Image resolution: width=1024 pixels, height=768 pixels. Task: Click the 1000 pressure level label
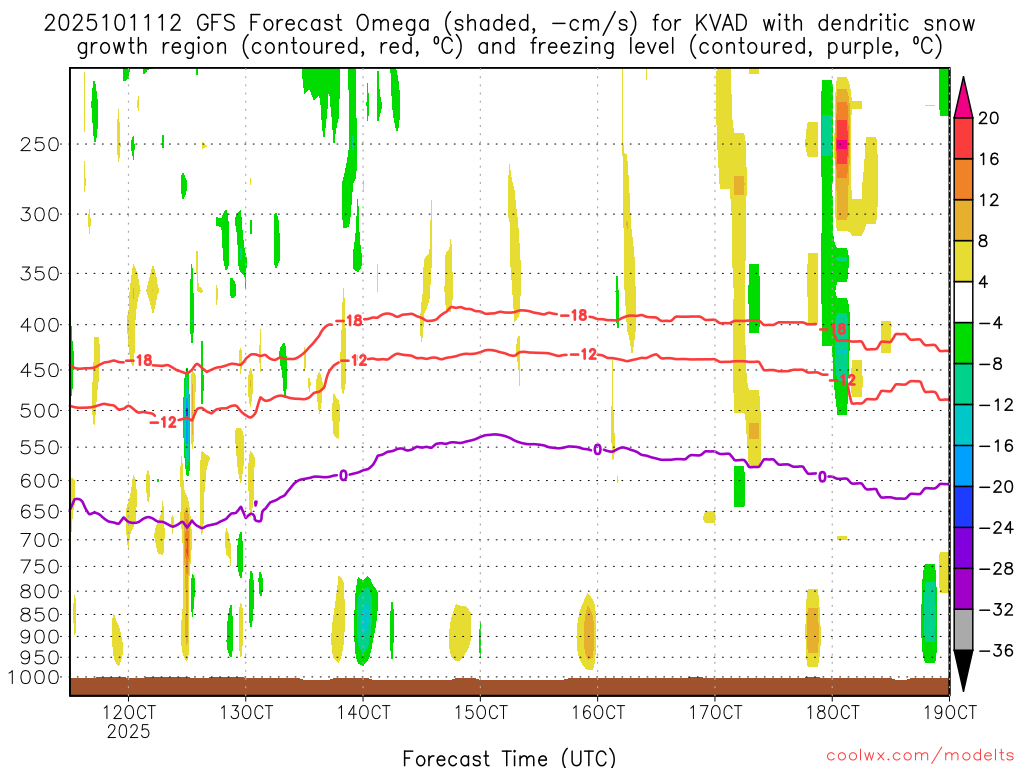tap(35, 678)
